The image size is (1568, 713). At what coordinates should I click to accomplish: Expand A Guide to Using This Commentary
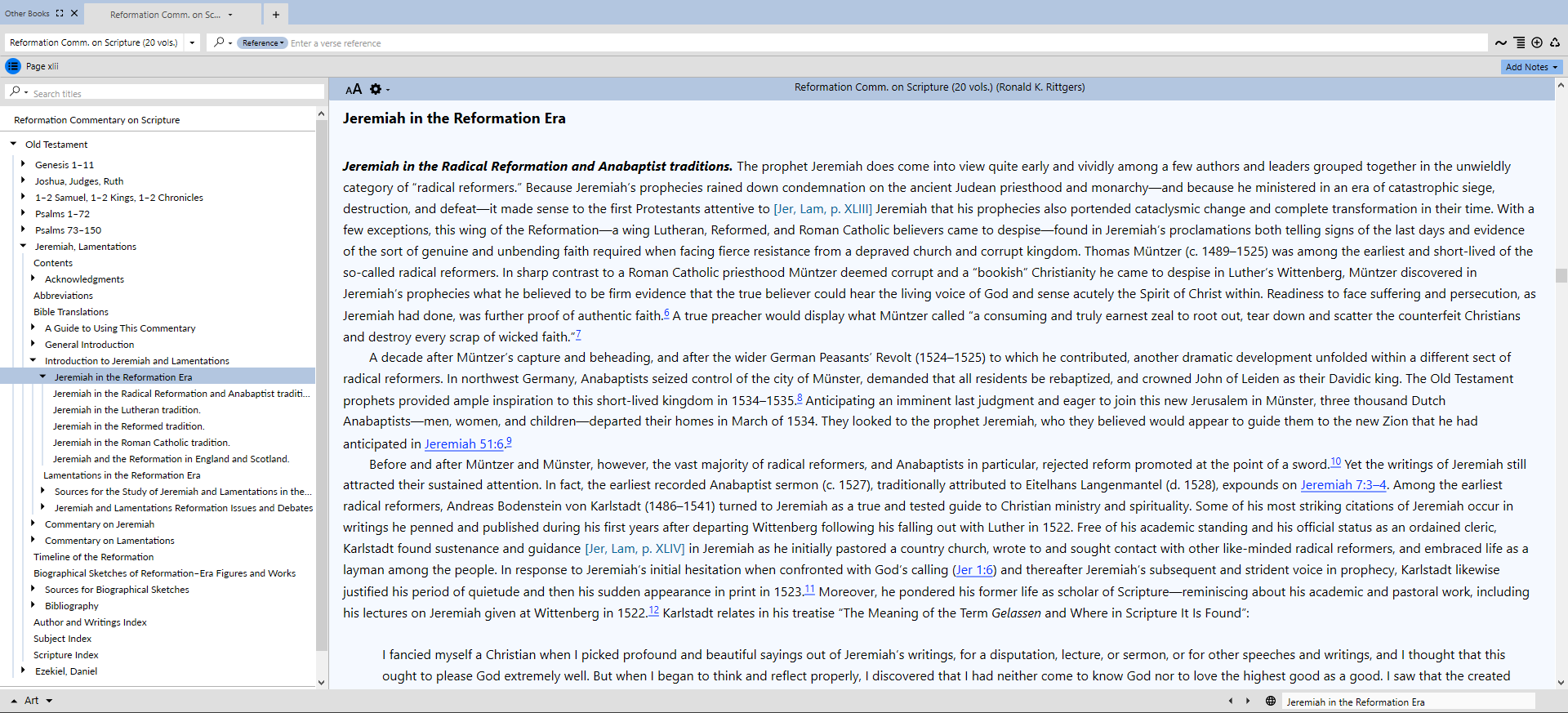point(33,328)
